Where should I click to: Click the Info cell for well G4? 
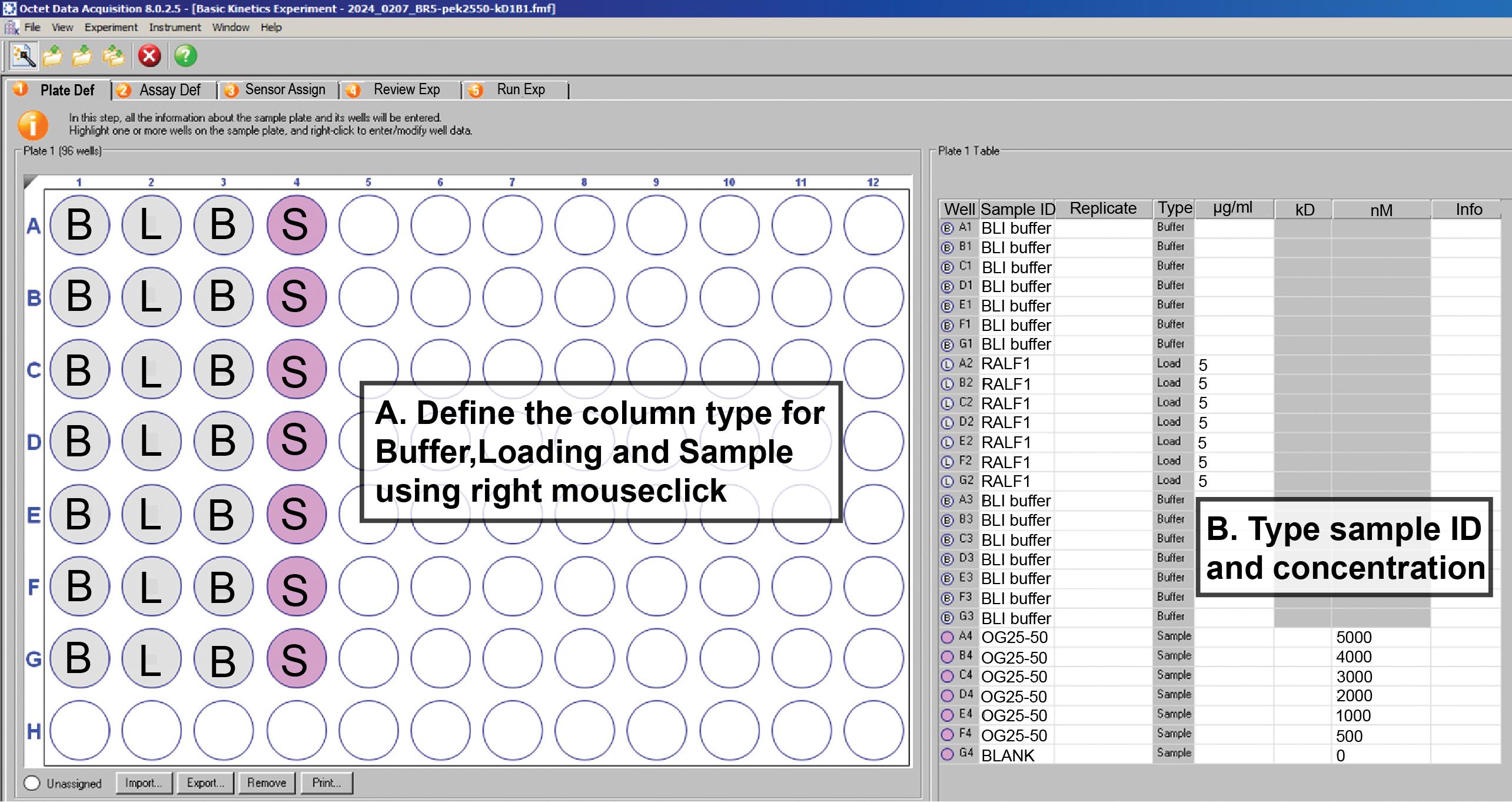(x=1466, y=755)
